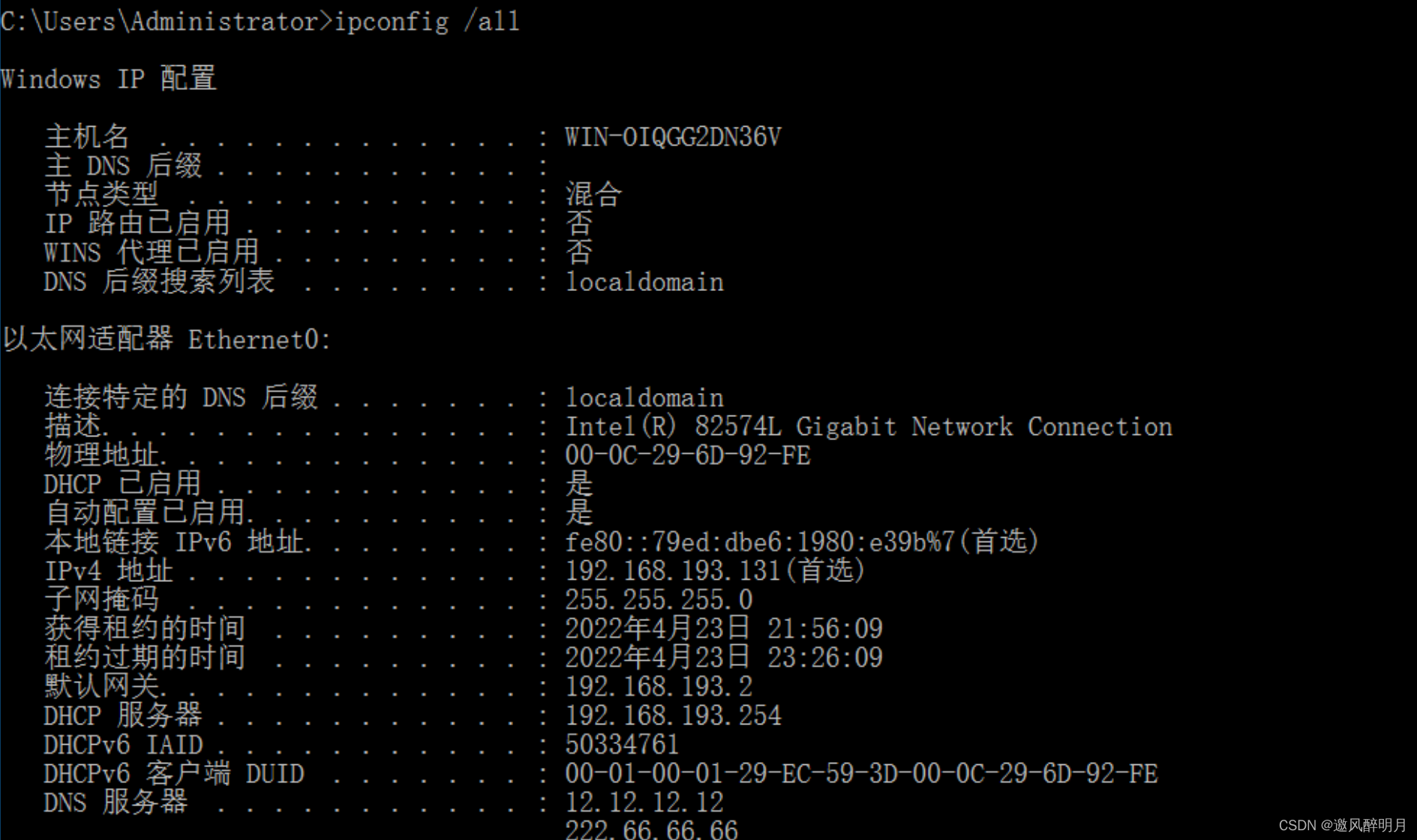Click the 以太网适配器 Ethernet0 heading
Viewport: 1417px width, 840px height.
coord(167,340)
